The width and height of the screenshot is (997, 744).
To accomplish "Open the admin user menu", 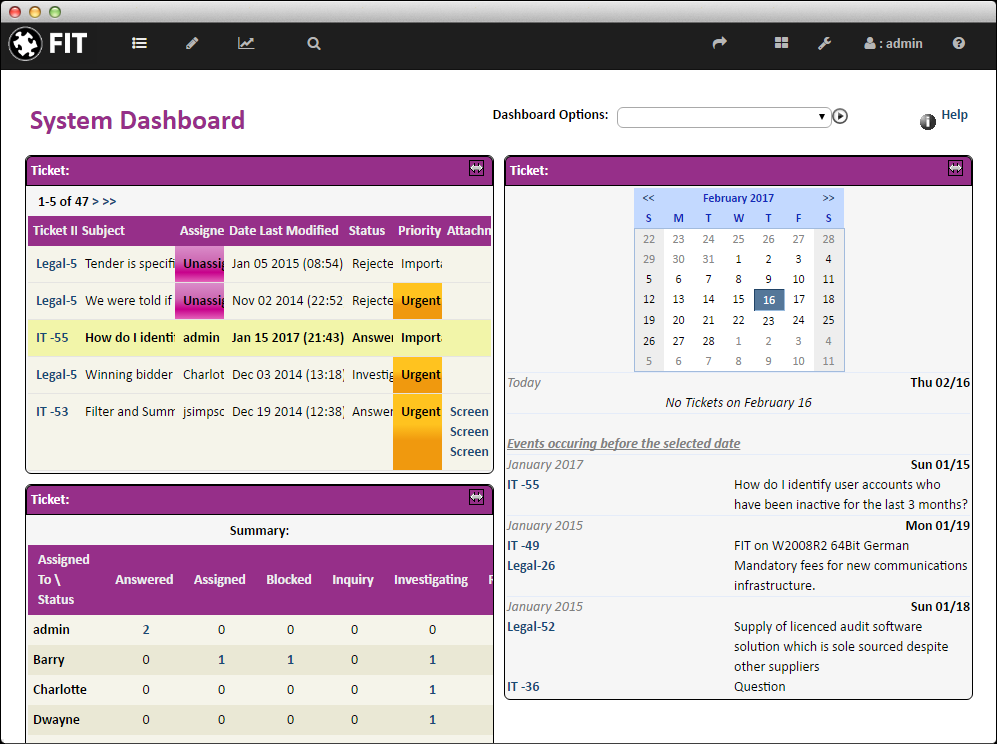I will tap(893, 43).
